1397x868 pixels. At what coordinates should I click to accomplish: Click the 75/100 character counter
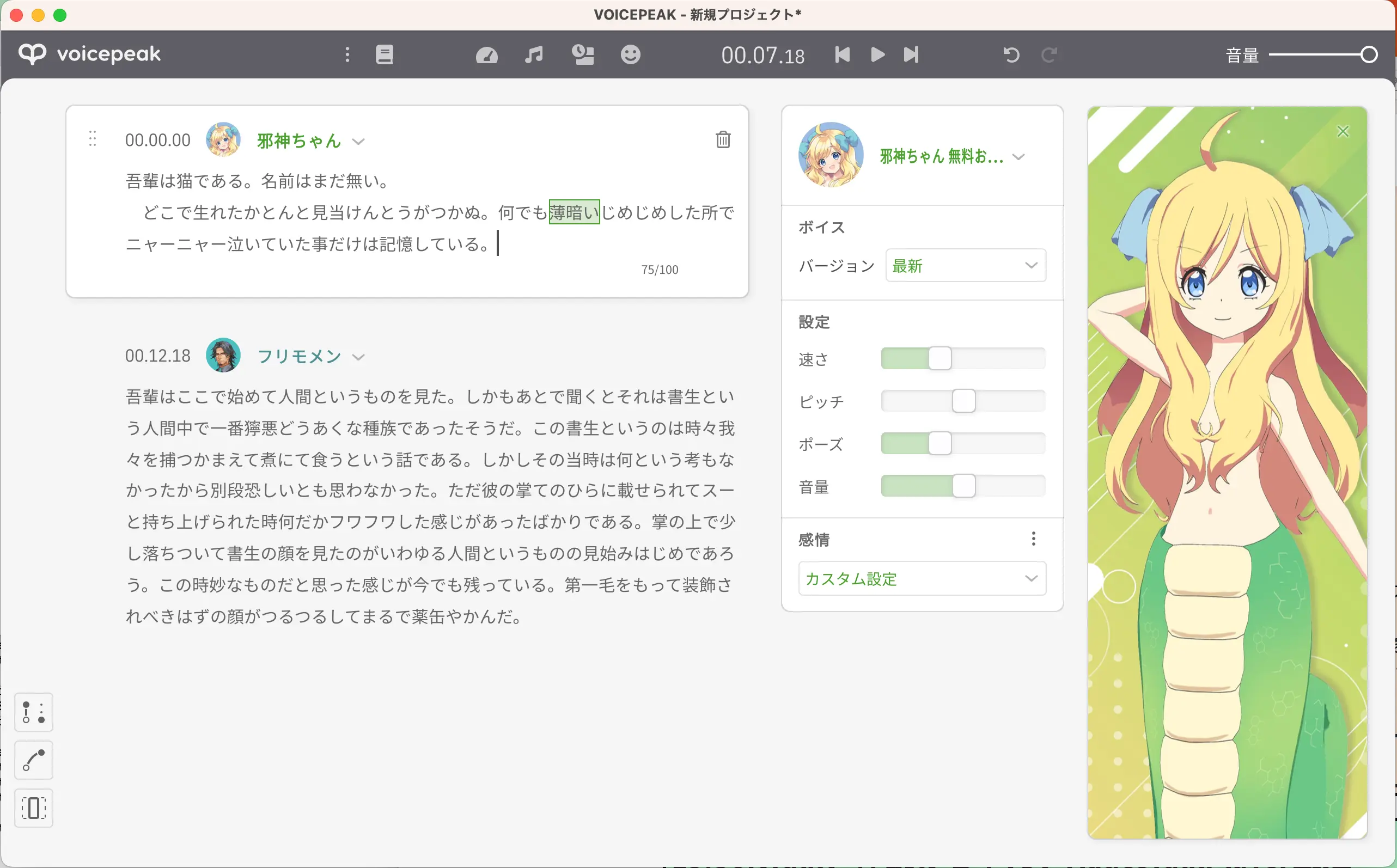point(660,269)
